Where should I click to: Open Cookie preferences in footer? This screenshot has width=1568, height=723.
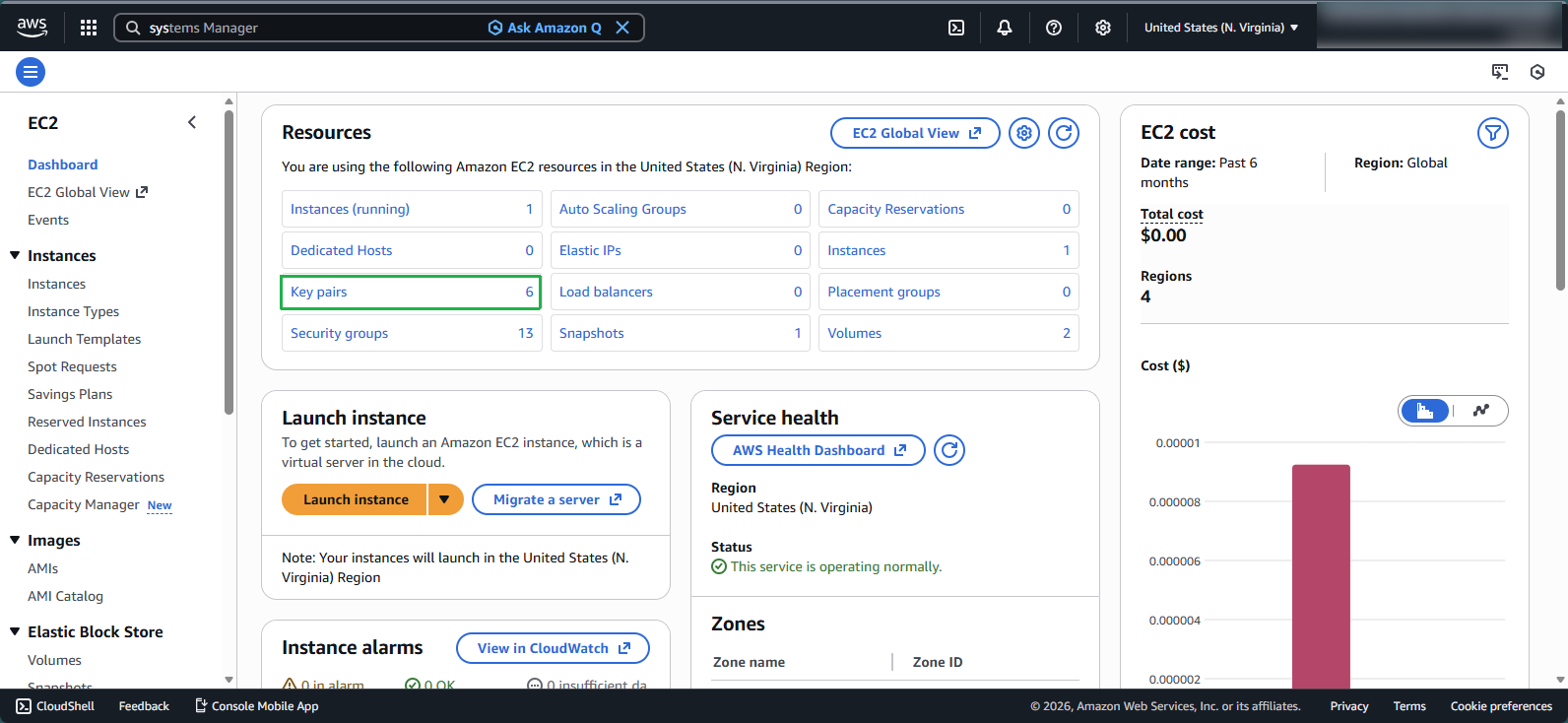[x=1501, y=706]
